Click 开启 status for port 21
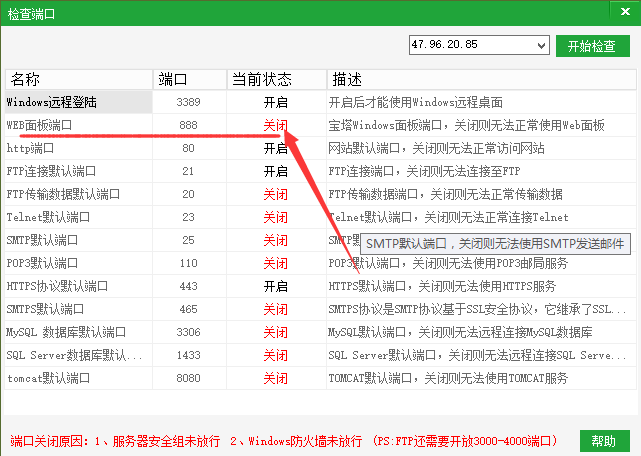 pyautogui.click(x=276, y=171)
